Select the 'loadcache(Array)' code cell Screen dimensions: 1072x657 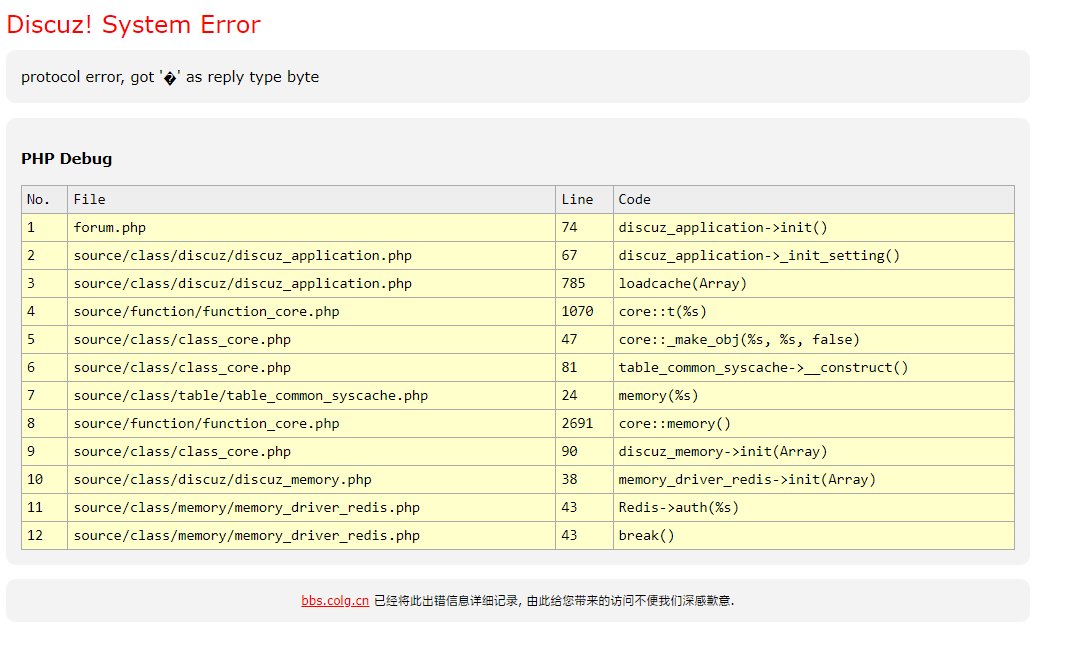(814, 284)
